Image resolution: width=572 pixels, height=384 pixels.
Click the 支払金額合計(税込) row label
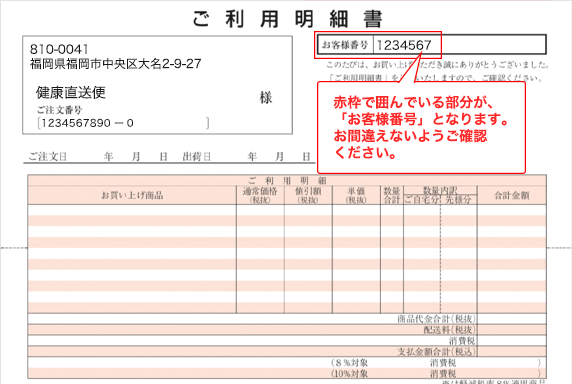(436, 352)
